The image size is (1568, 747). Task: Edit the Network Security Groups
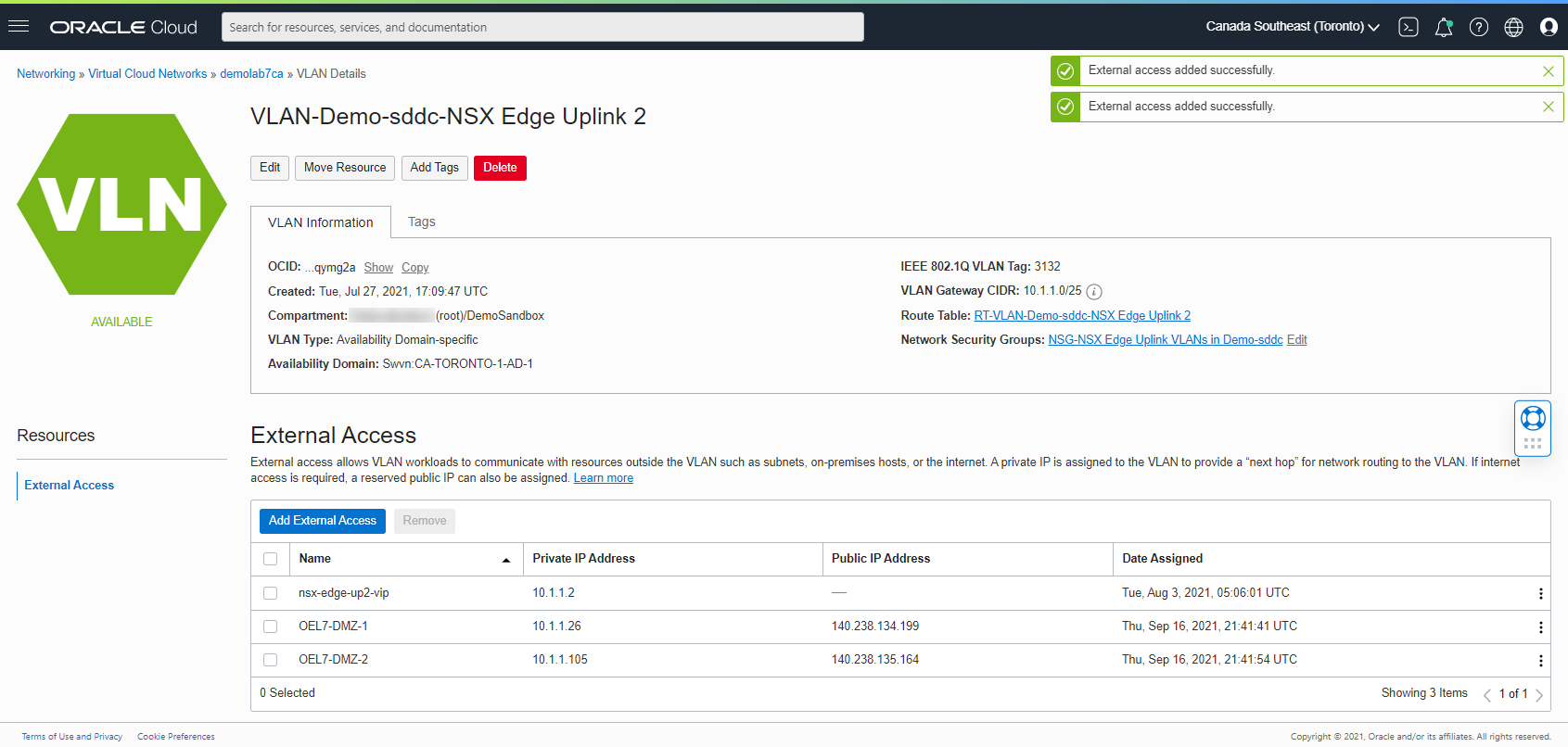[1296, 340]
